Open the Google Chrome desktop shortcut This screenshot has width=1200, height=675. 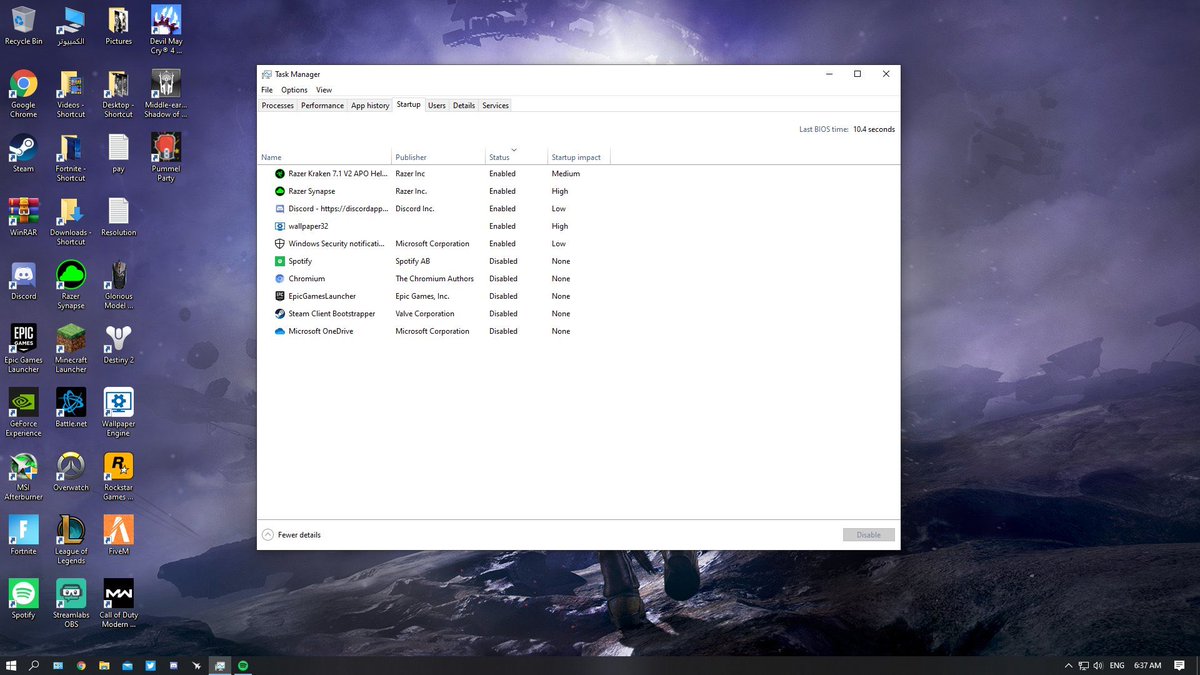(x=23, y=94)
